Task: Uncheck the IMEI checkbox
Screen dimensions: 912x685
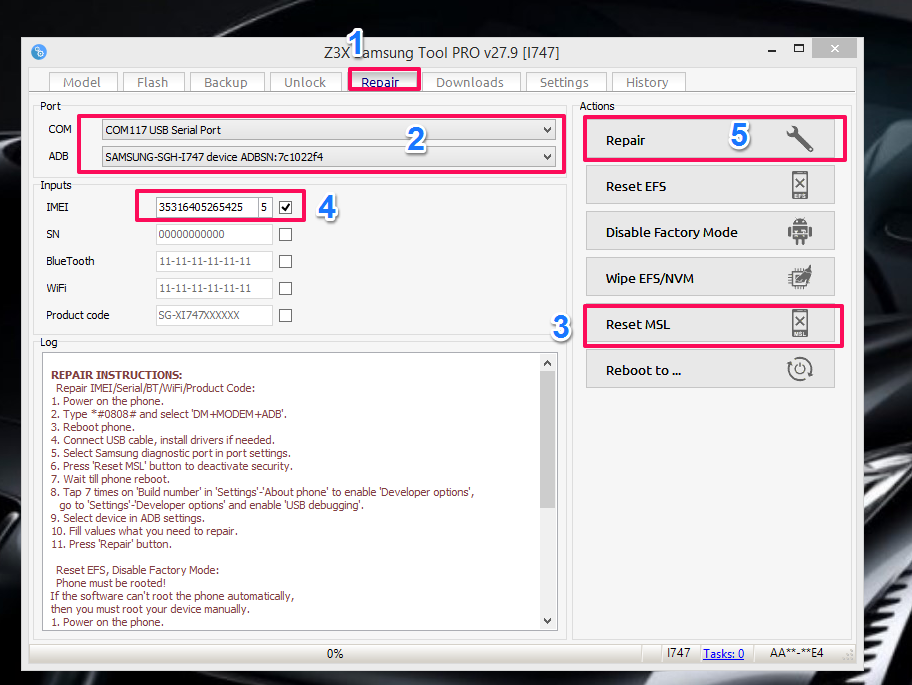Action: click(x=286, y=208)
